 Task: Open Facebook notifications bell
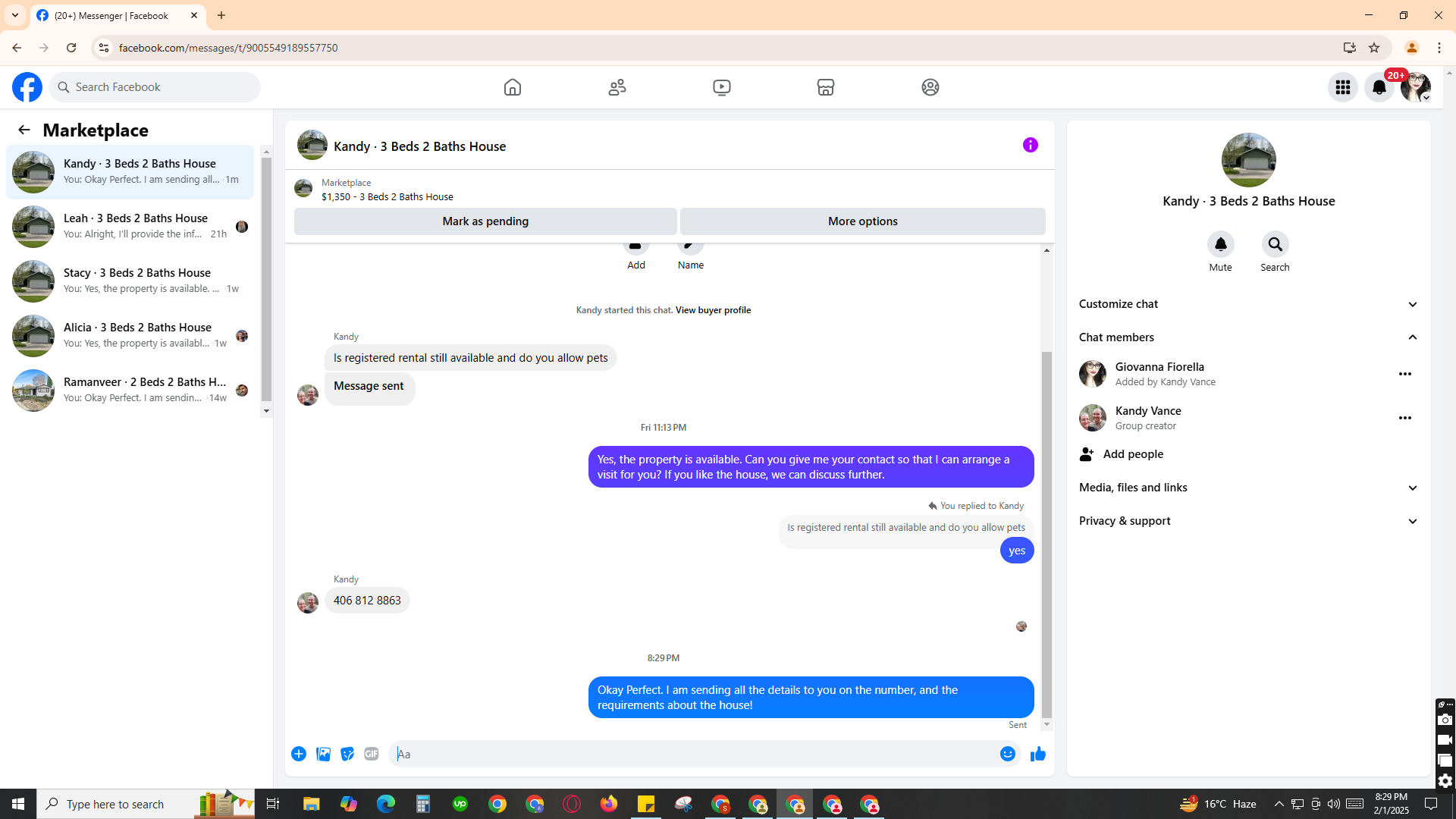[x=1379, y=87]
